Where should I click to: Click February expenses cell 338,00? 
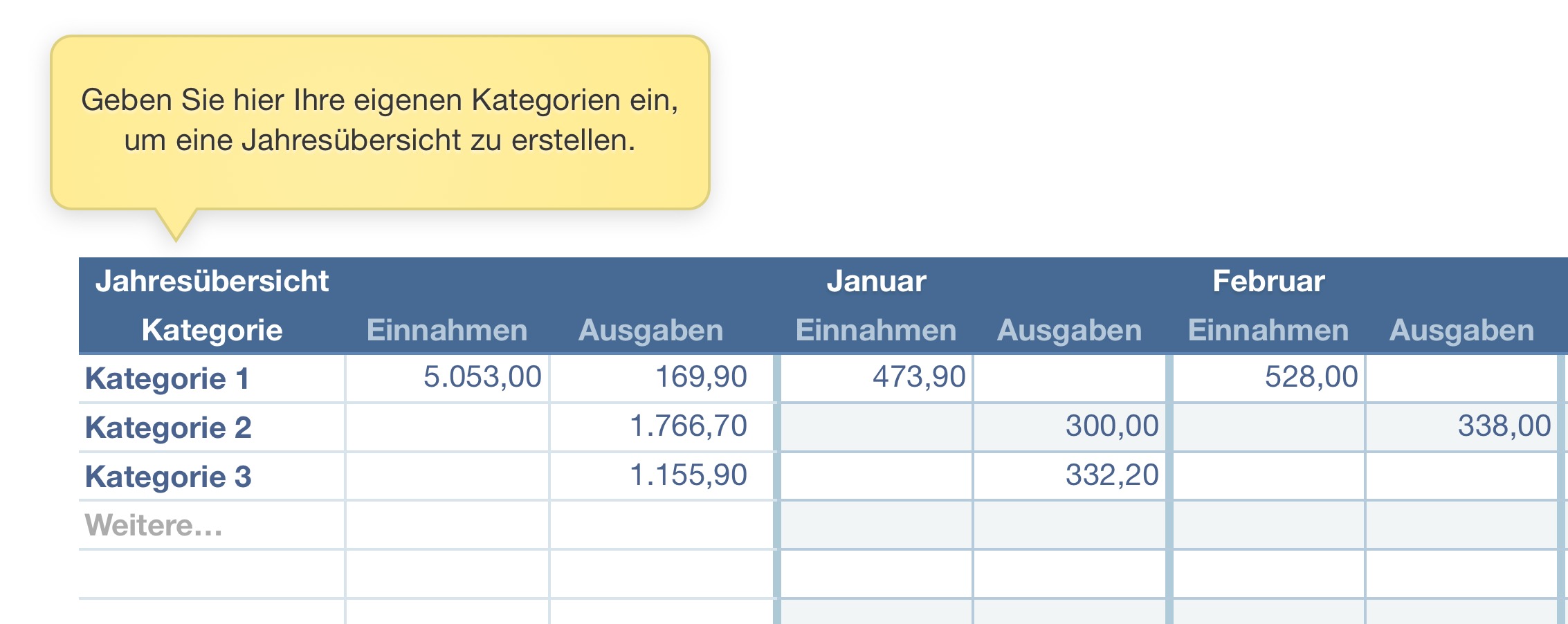coord(1504,426)
